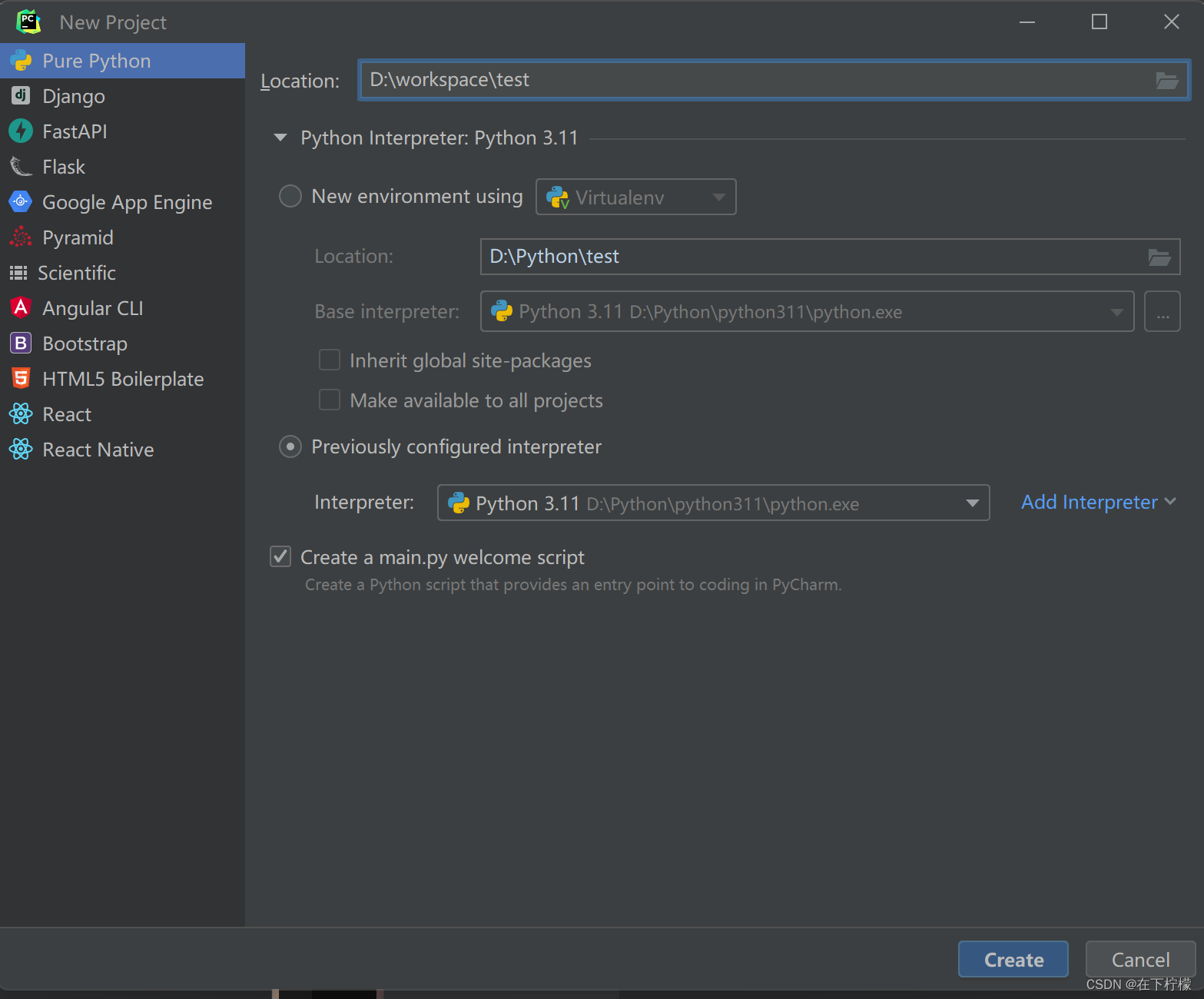Image resolution: width=1204 pixels, height=999 pixels.
Task: Click the Scientific grid icon
Action: pyautogui.click(x=18, y=273)
